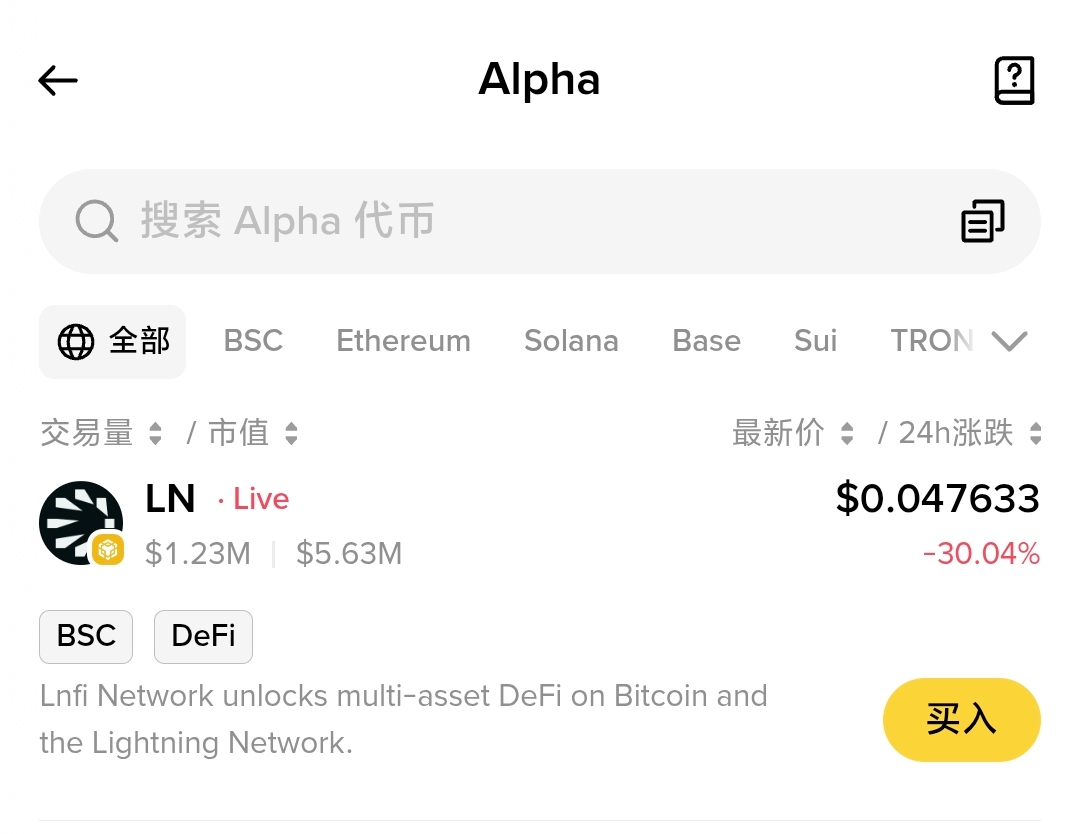Viewport: 1080px width, 834px height.
Task: Click the globe icon in 全部 tab
Action: tap(76, 342)
